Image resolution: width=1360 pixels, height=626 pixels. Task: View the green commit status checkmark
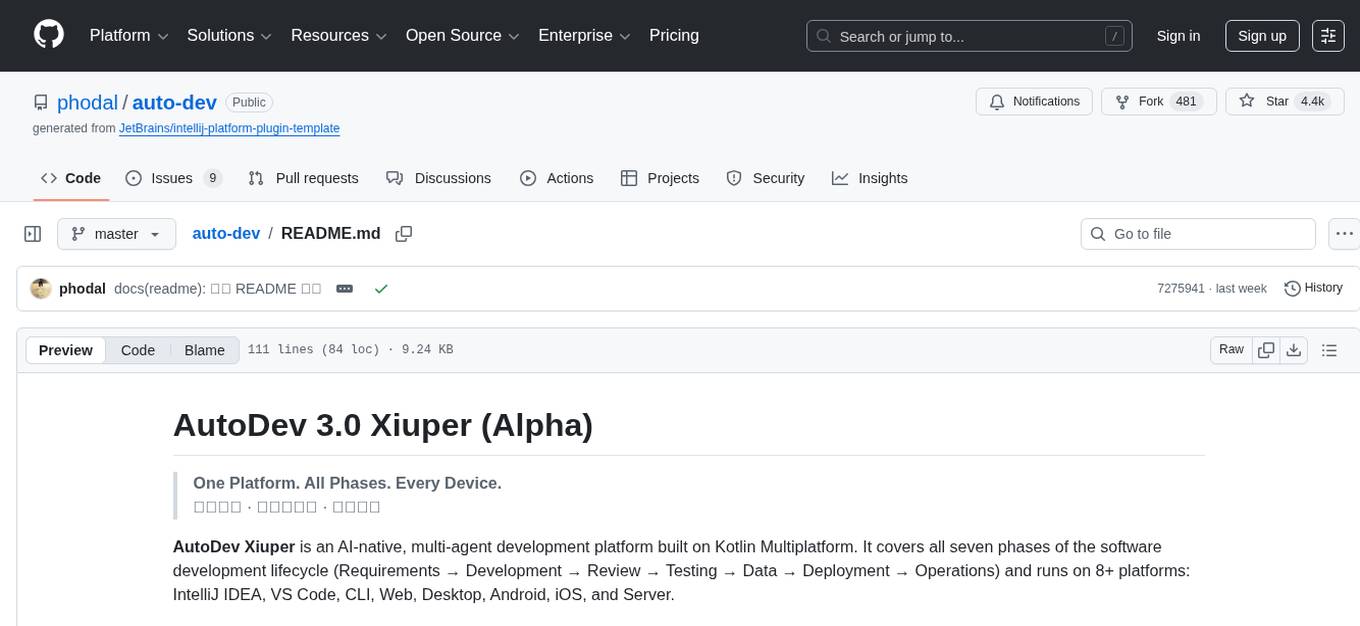[380, 288]
